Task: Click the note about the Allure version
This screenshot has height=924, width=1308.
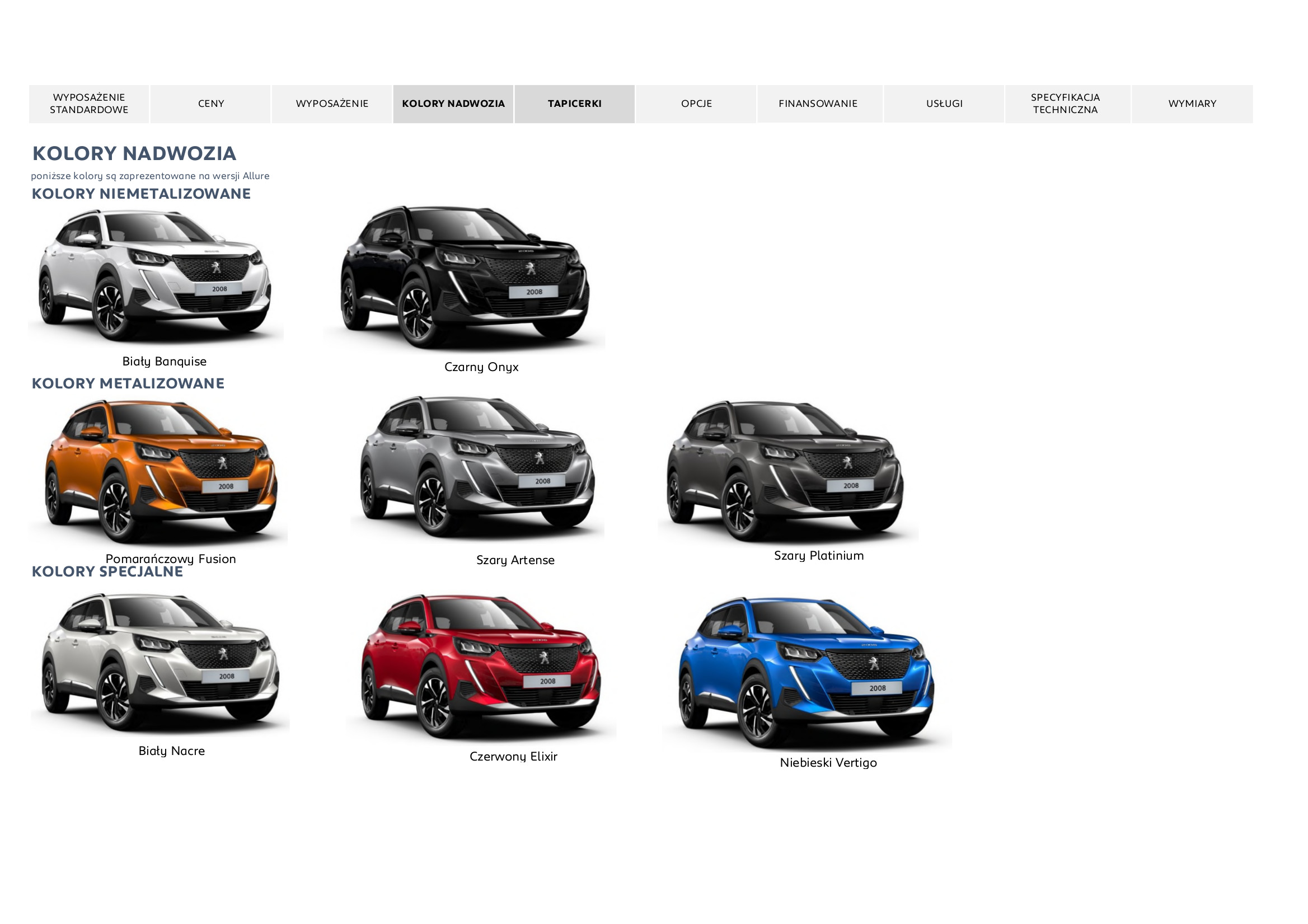Action: [151, 176]
